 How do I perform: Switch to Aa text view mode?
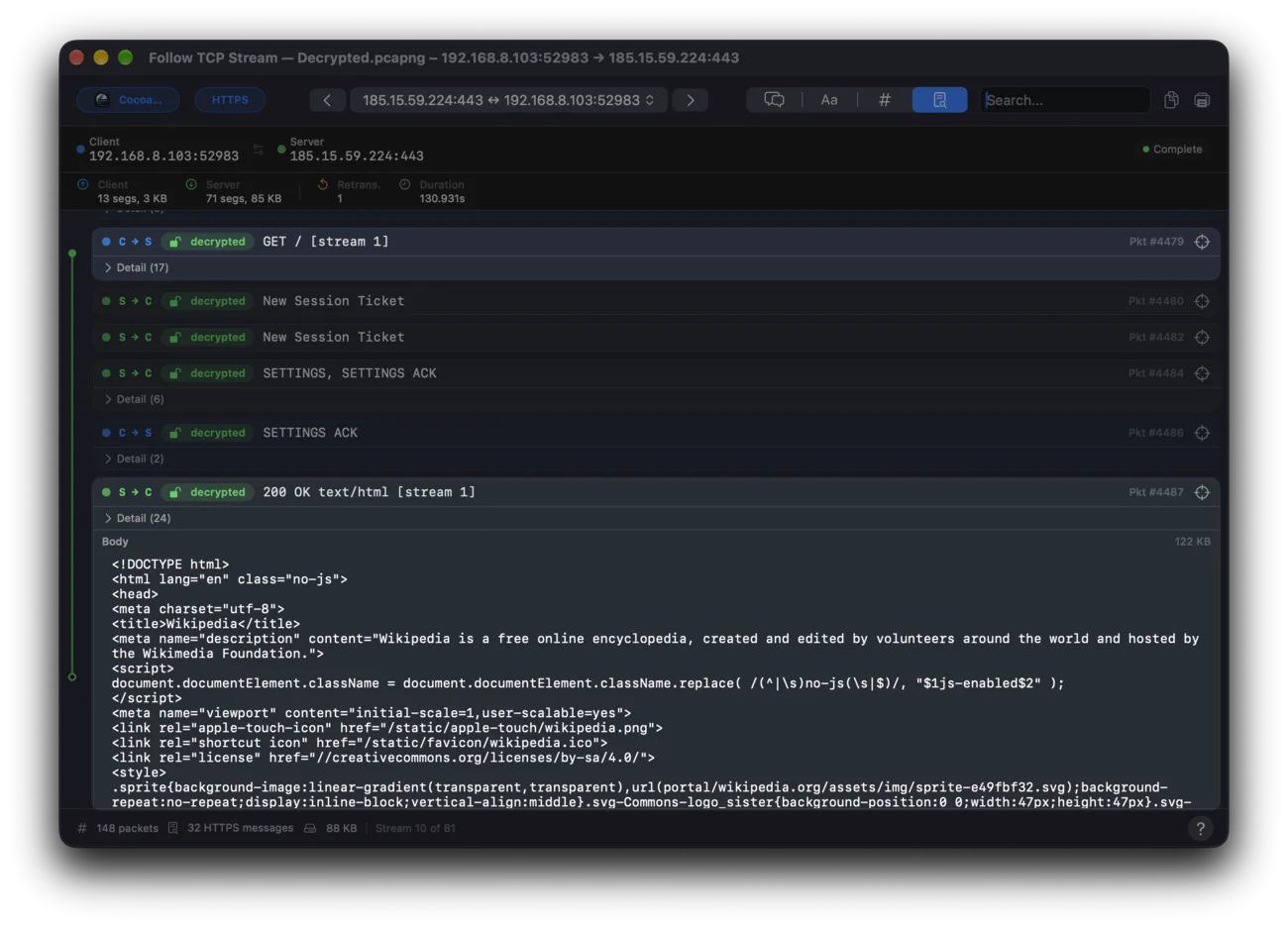coord(829,100)
